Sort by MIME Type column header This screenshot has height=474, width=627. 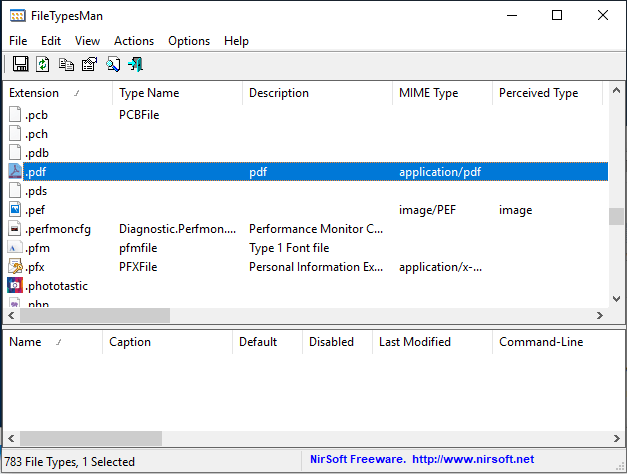[442, 93]
